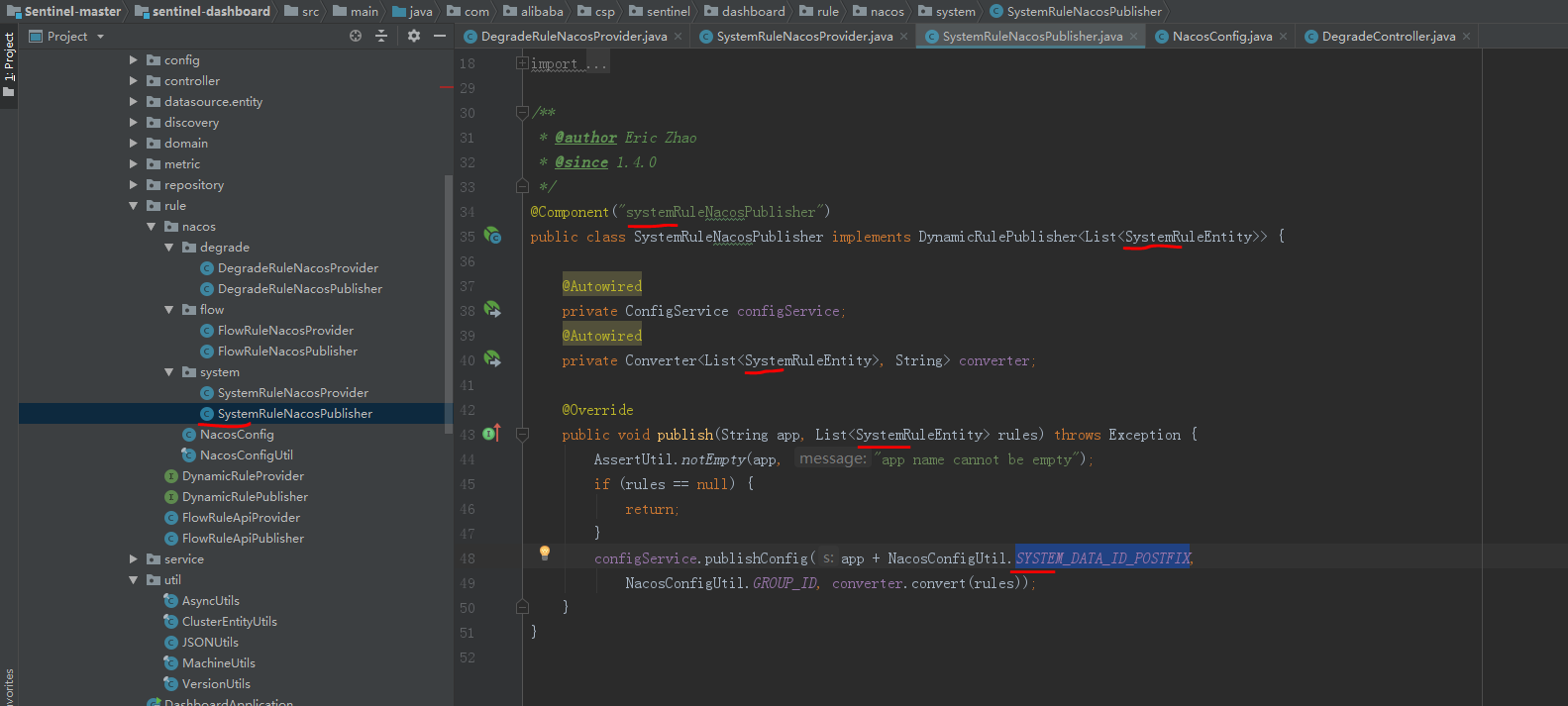Open AsyncUtils class in tree
The width and height of the screenshot is (1568, 706).
click(201, 601)
